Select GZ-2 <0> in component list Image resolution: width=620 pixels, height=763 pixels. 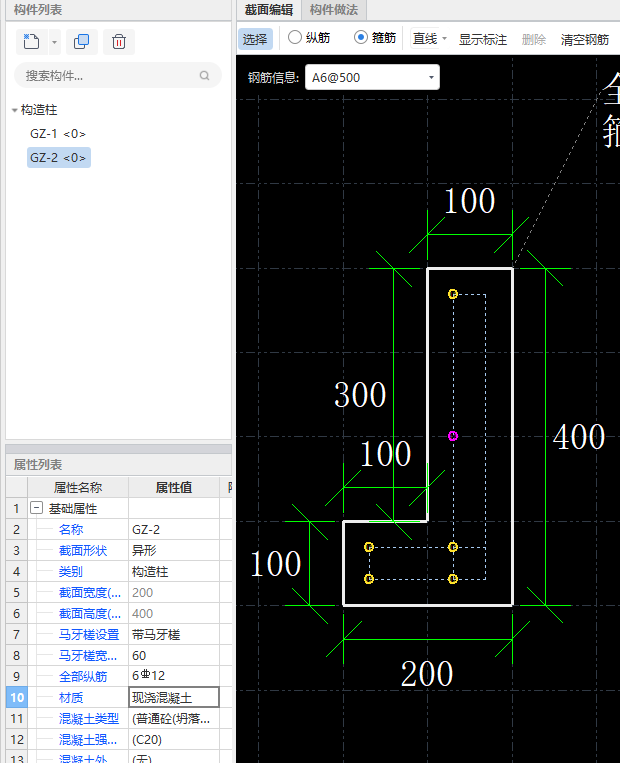click(58, 158)
